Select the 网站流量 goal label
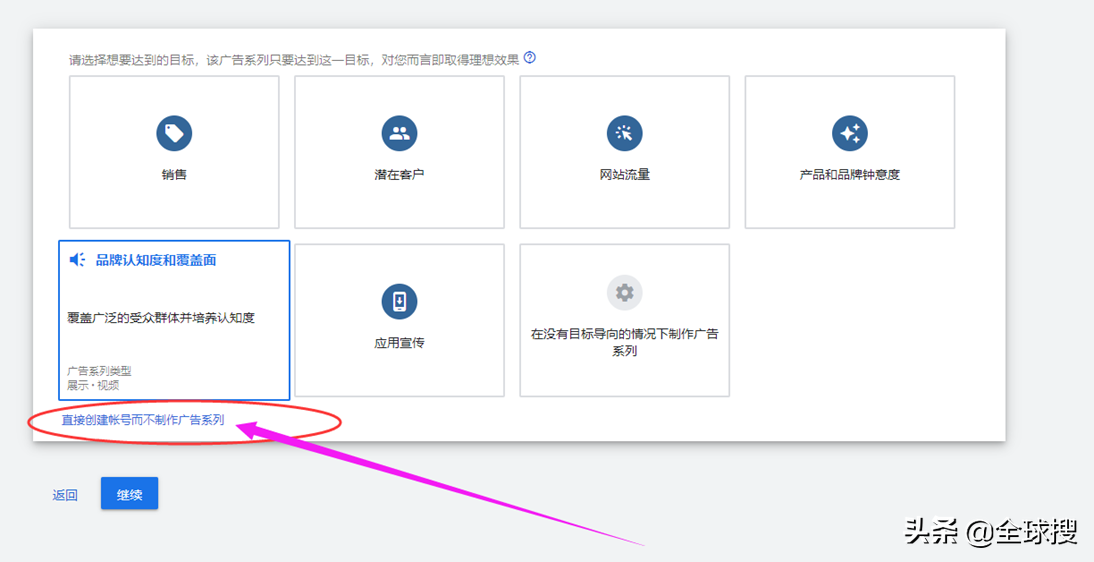The image size is (1094, 562). [x=624, y=175]
